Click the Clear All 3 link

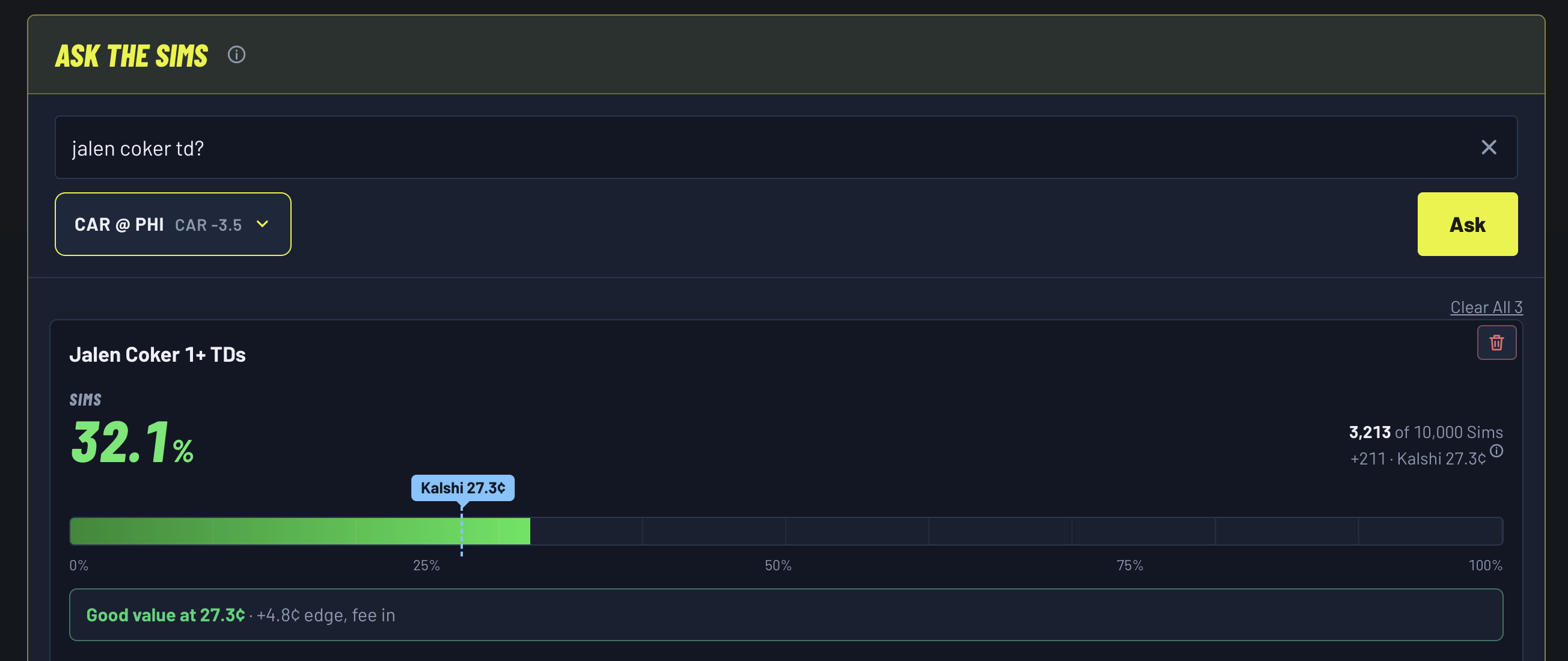point(1486,307)
